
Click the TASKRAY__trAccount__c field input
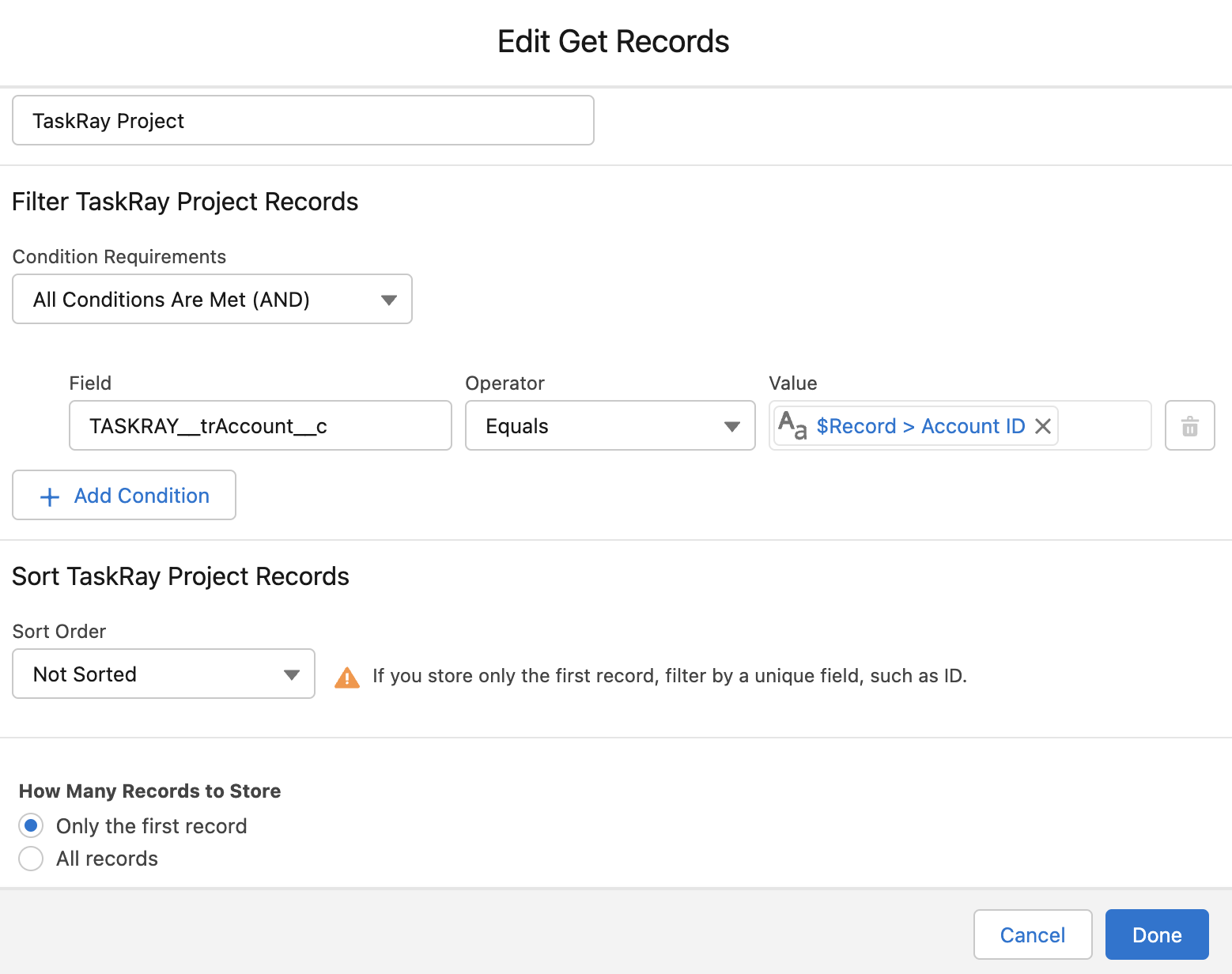point(260,425)
